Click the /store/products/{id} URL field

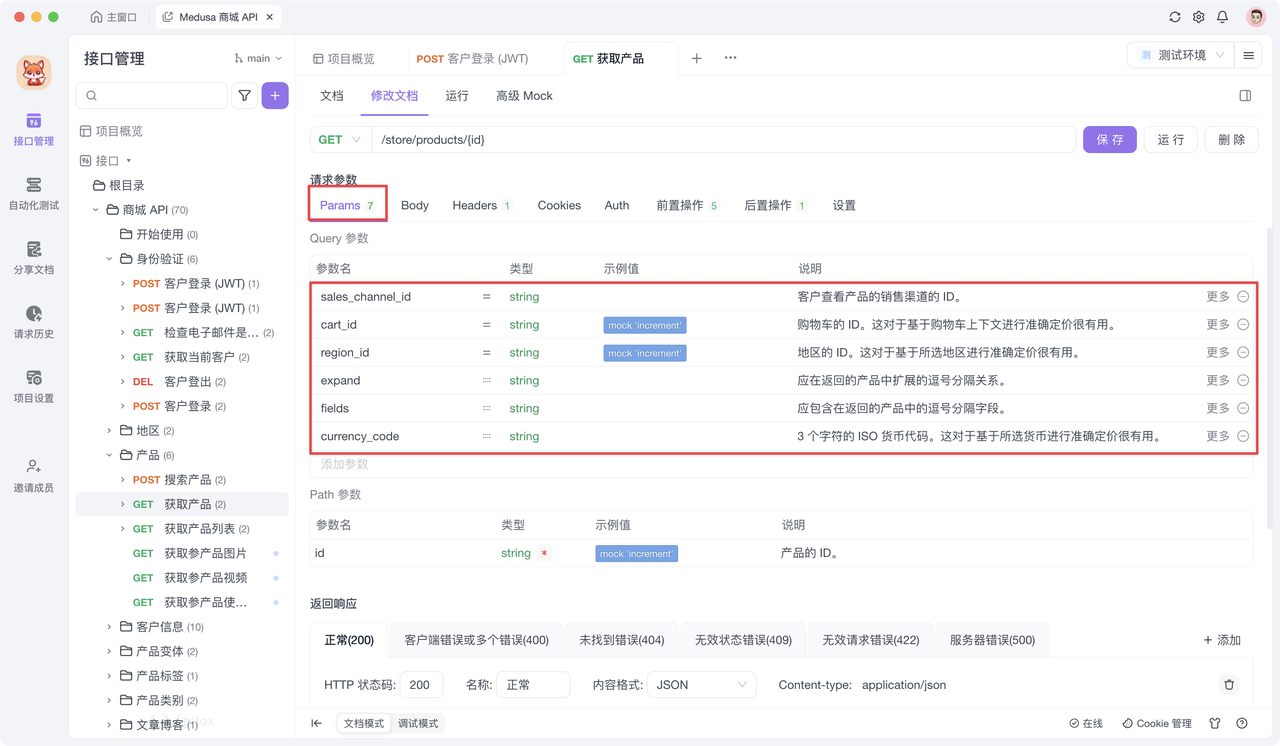pos(724,140)
